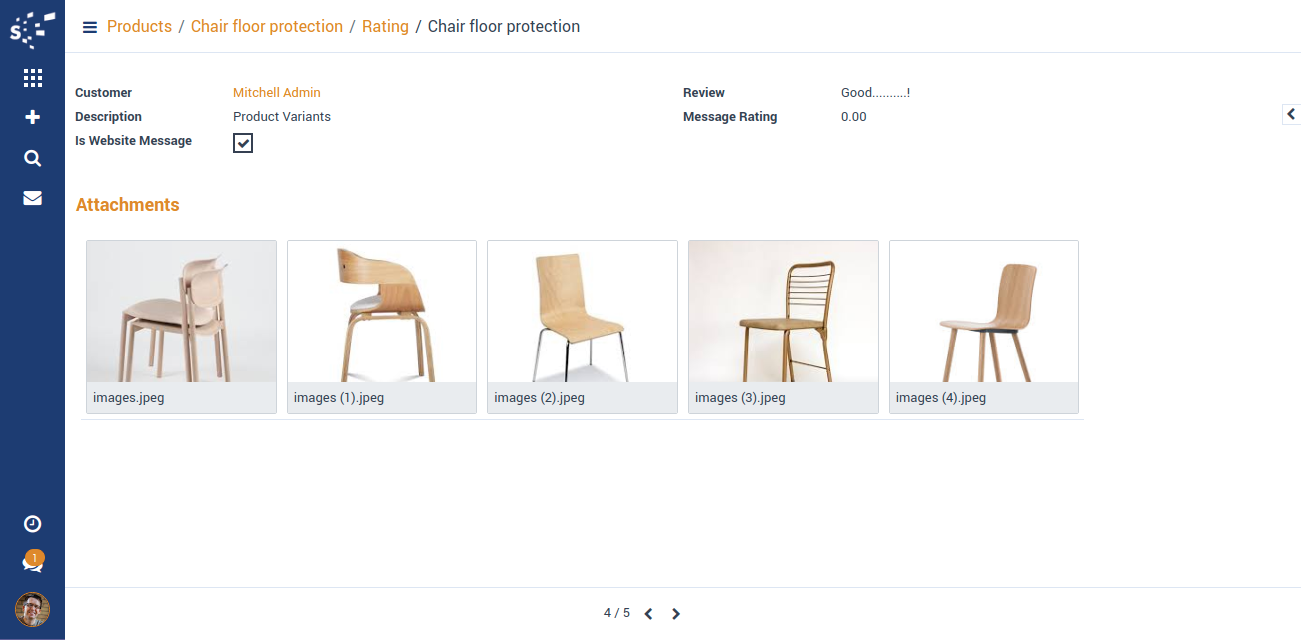Click the Mitchell Admin user avatar
The height and width of the screenshot is (640, 1301).
32,609
